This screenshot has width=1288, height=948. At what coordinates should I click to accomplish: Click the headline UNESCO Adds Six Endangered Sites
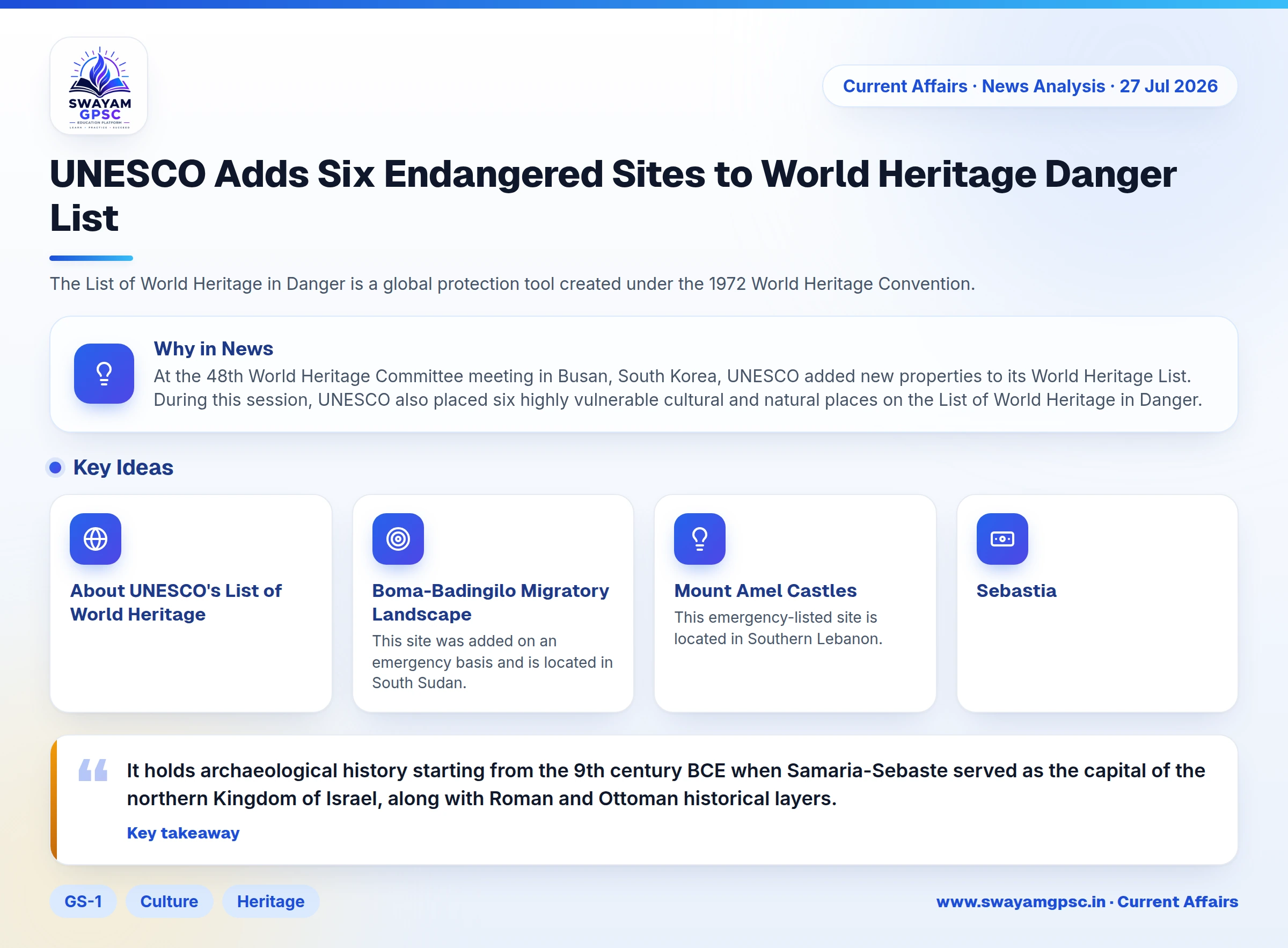(613, 196)
